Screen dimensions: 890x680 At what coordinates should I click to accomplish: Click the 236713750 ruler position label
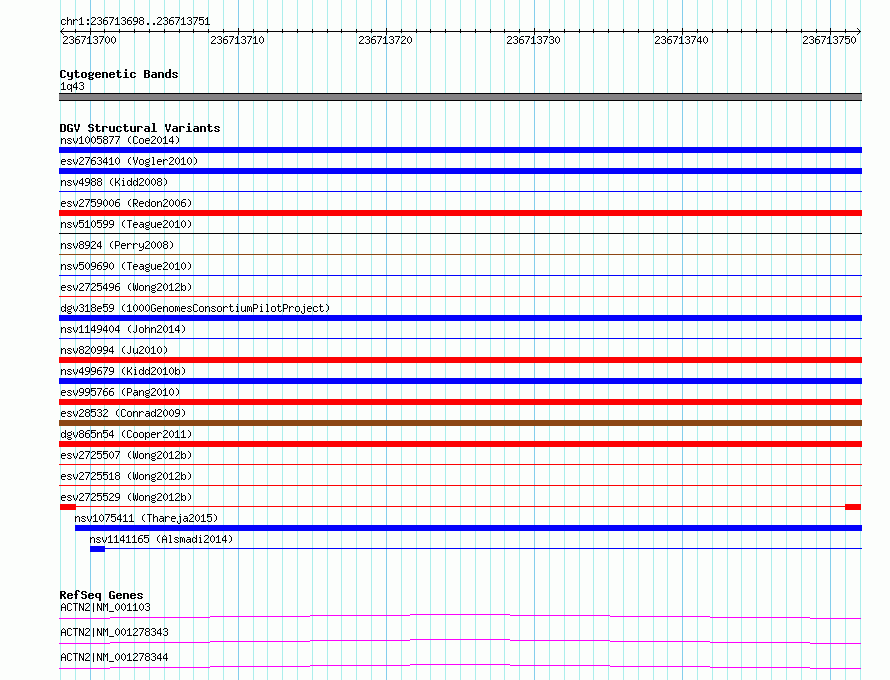pyautogui.click(x=829, y=40)
